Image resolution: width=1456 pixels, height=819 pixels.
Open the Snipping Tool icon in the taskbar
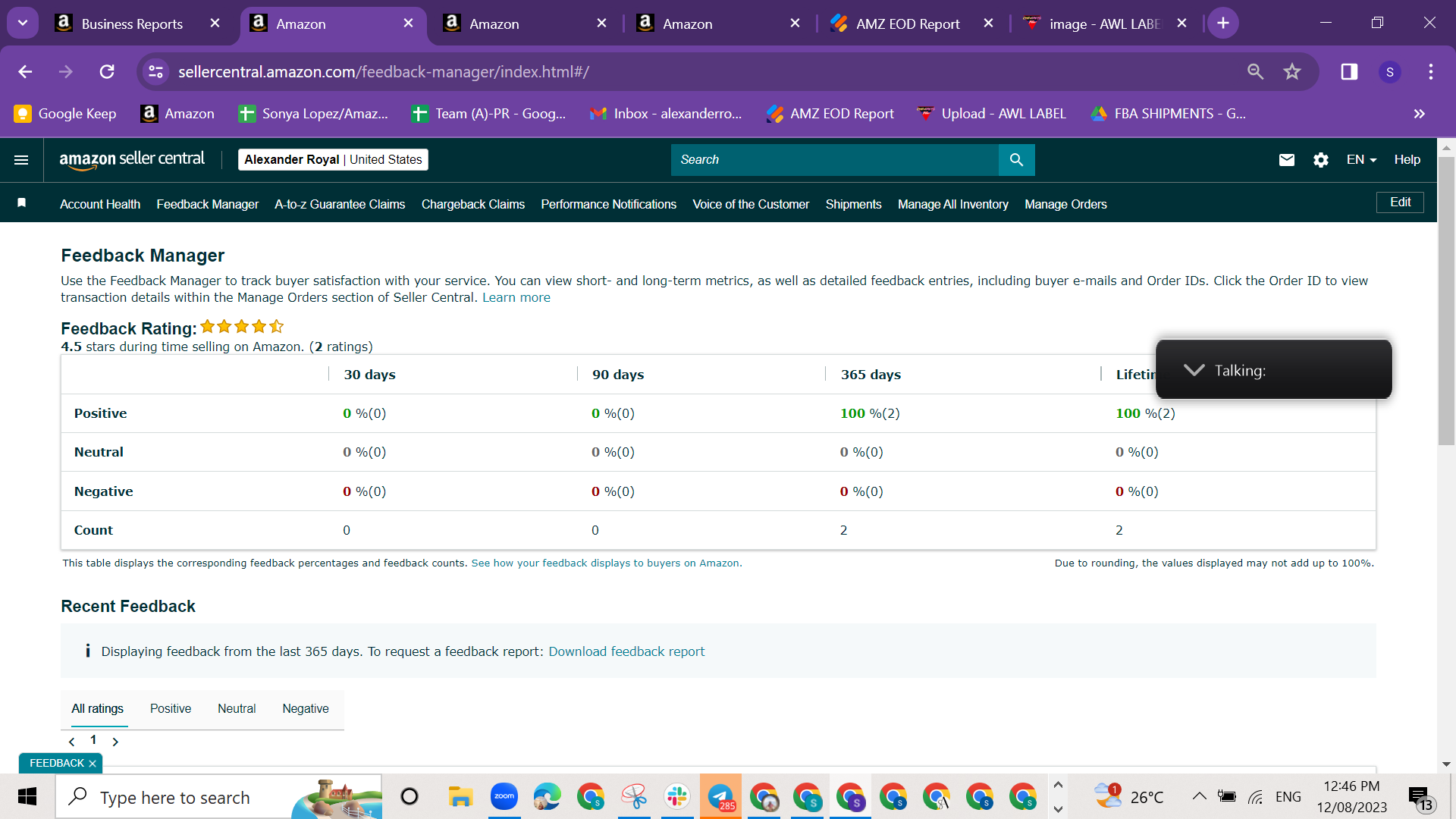(634, 796)
